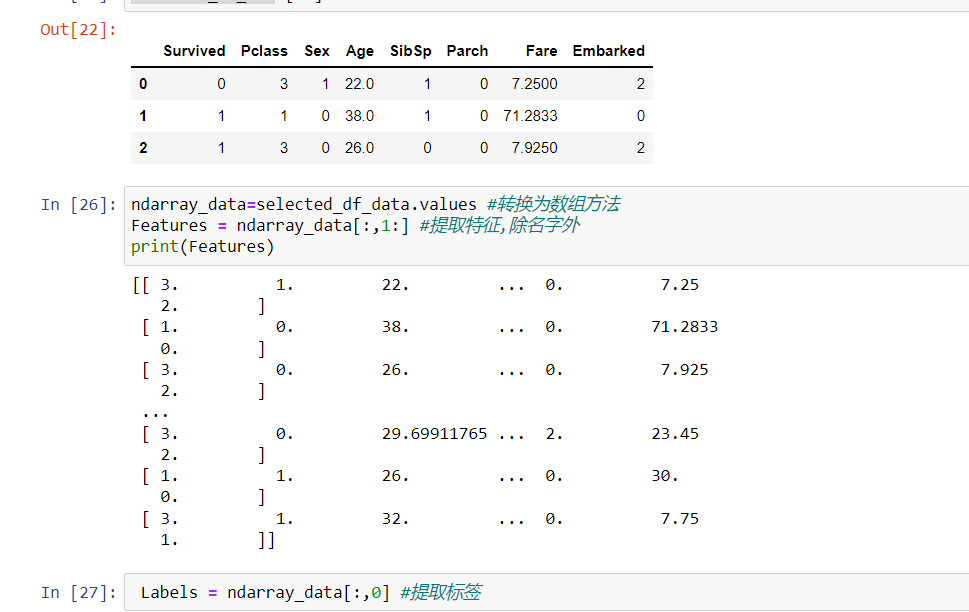Click the ndarray_data[:,1:] slice expression
This screenshot has width=969, height=612.
[323, 226]
